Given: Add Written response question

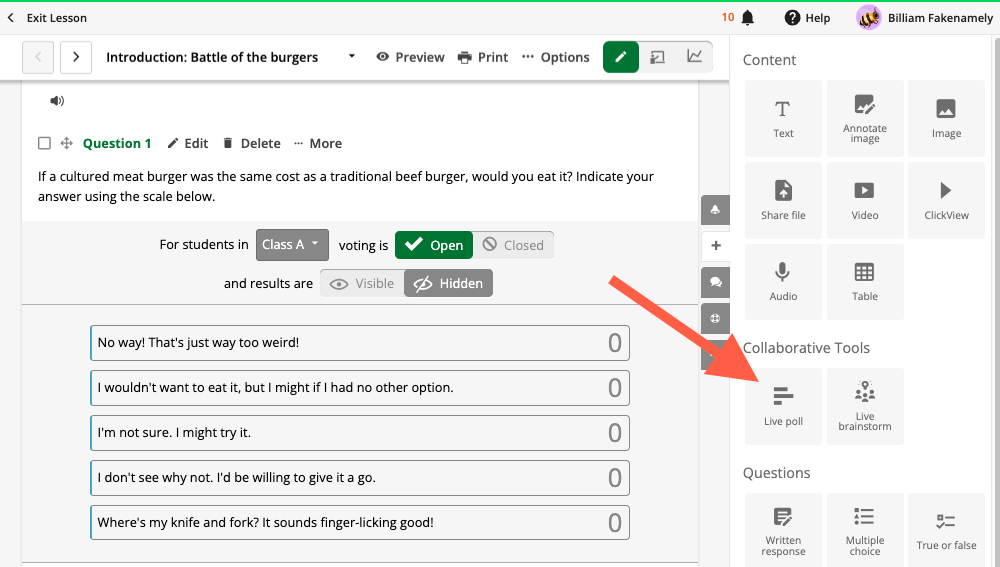Looking at the screenshot, I should click(x=783, y=531).
